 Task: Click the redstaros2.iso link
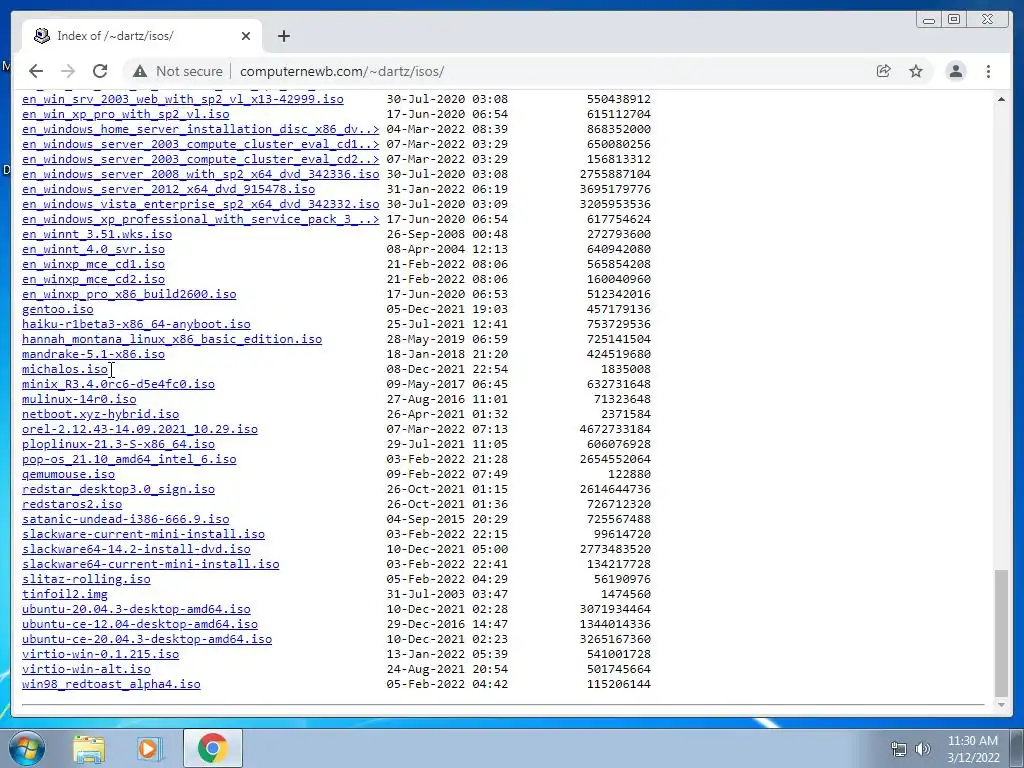pos(72,504)
